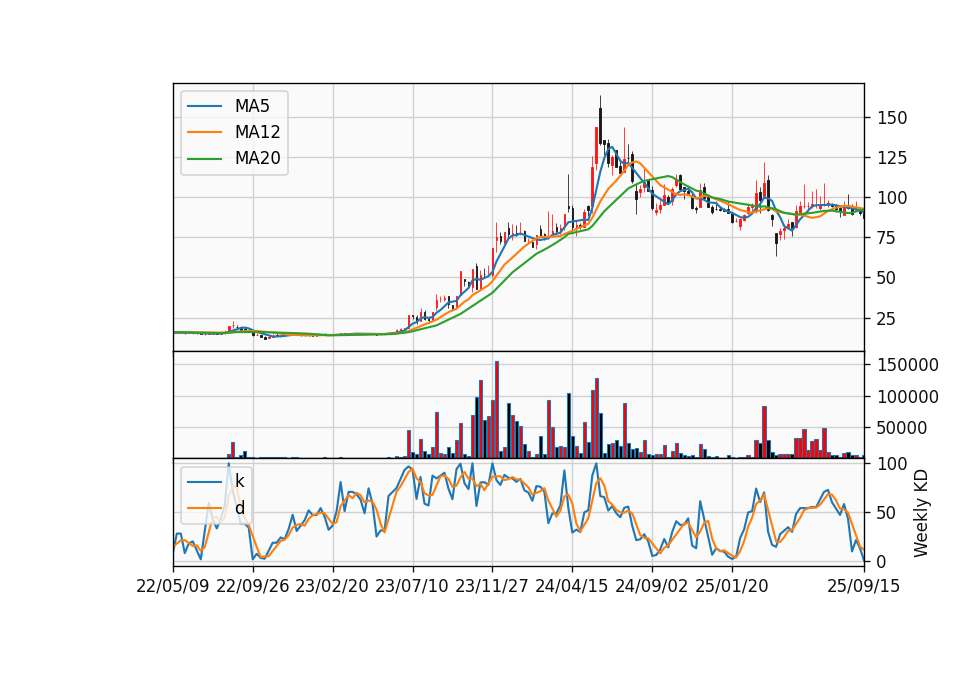Click the 75 price axis label
This screenshot has height=690, width=960.
pos(887,238)
